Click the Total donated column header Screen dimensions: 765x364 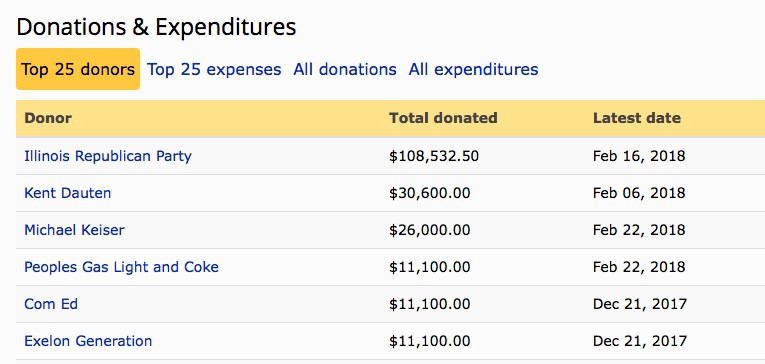pyautogui.click(x=443, y=118)
